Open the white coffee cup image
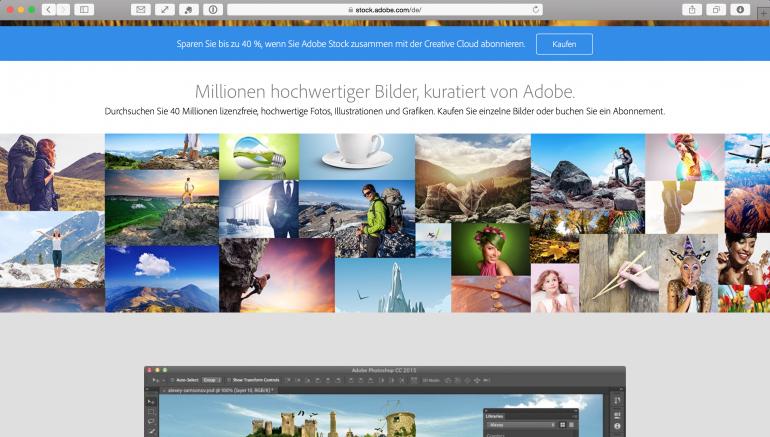770x437 pixels. click(357, 157)
